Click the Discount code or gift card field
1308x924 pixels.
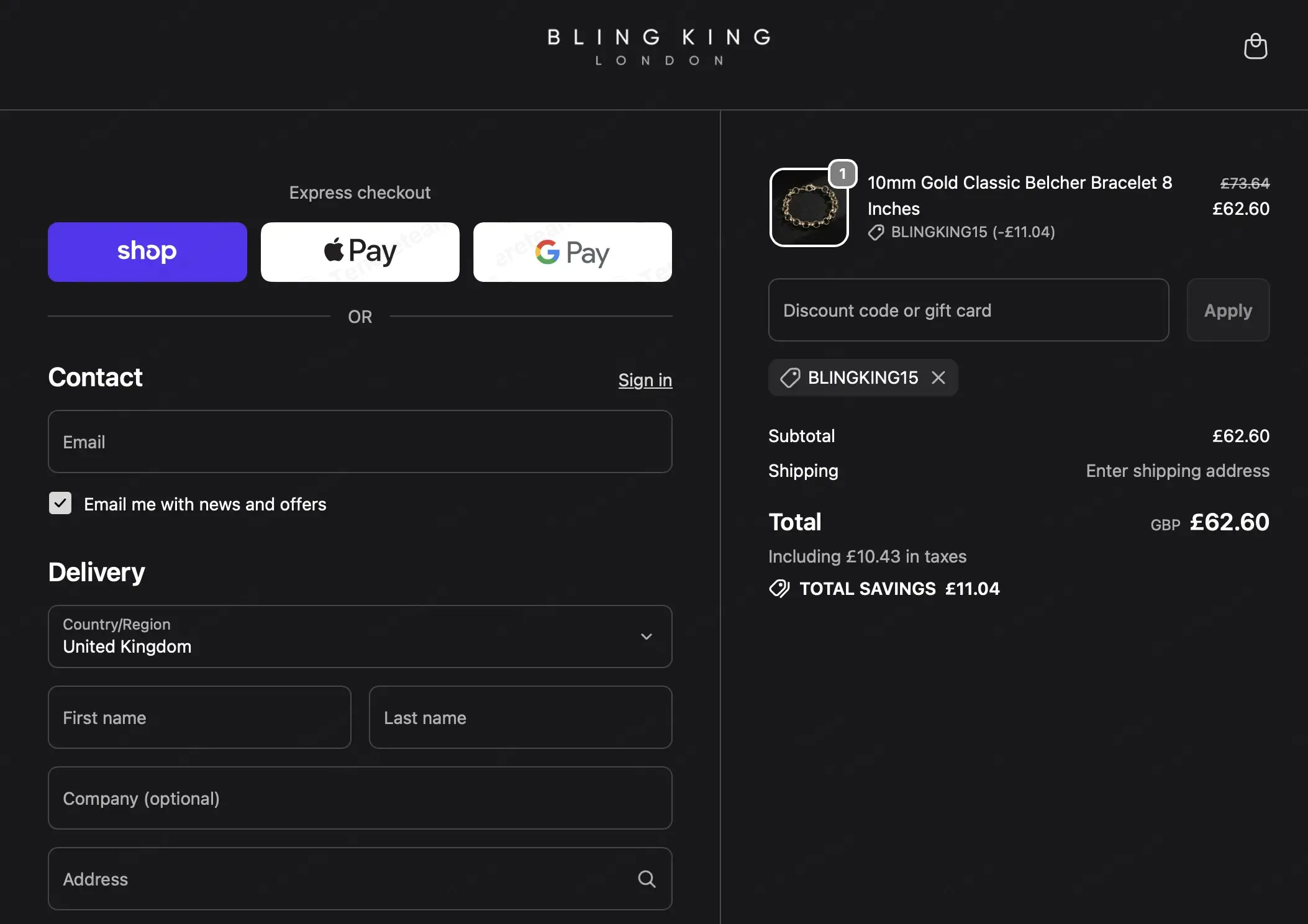click(x=968, y=310)
